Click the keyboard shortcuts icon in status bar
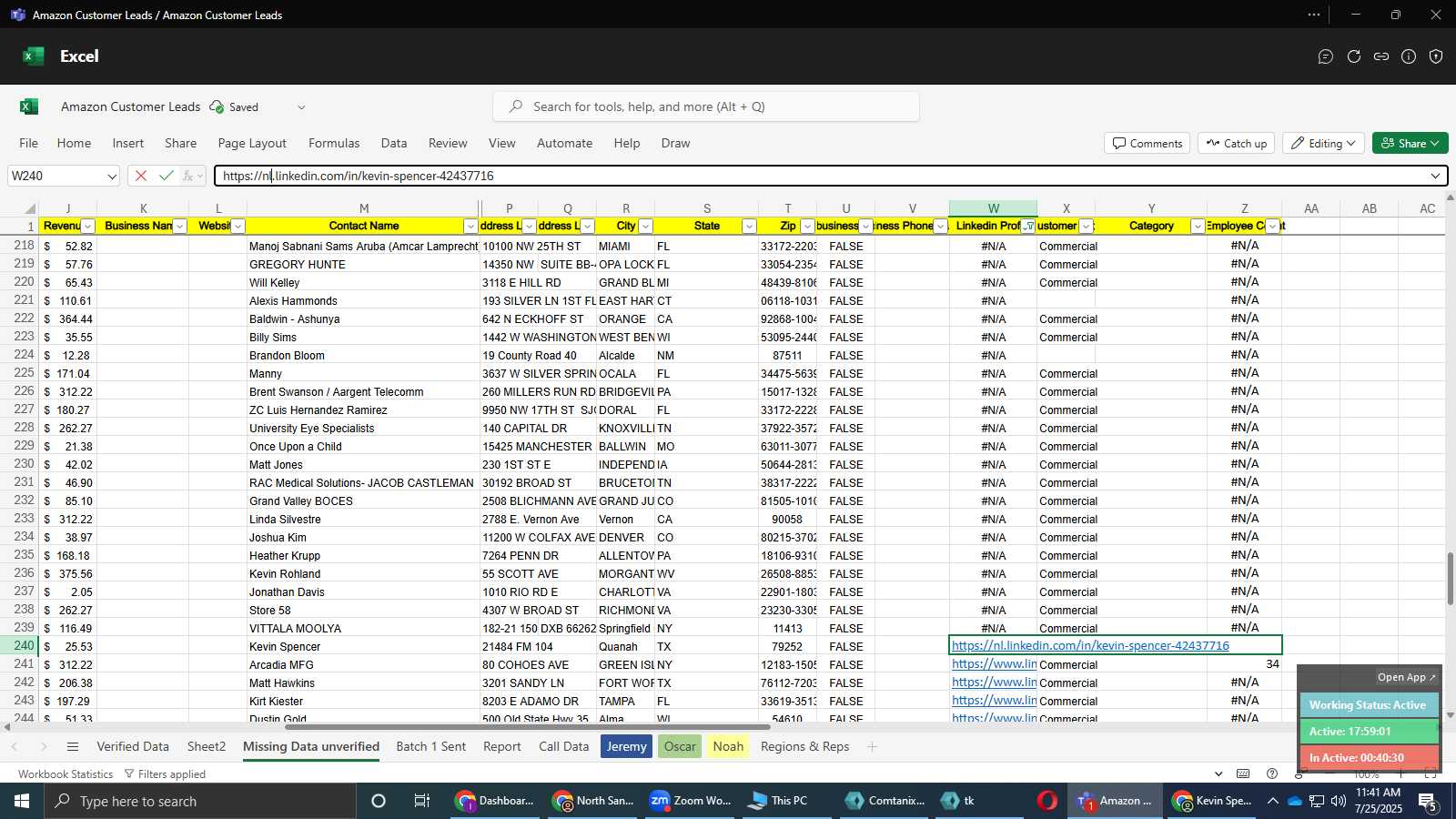 coord(1243,774)
